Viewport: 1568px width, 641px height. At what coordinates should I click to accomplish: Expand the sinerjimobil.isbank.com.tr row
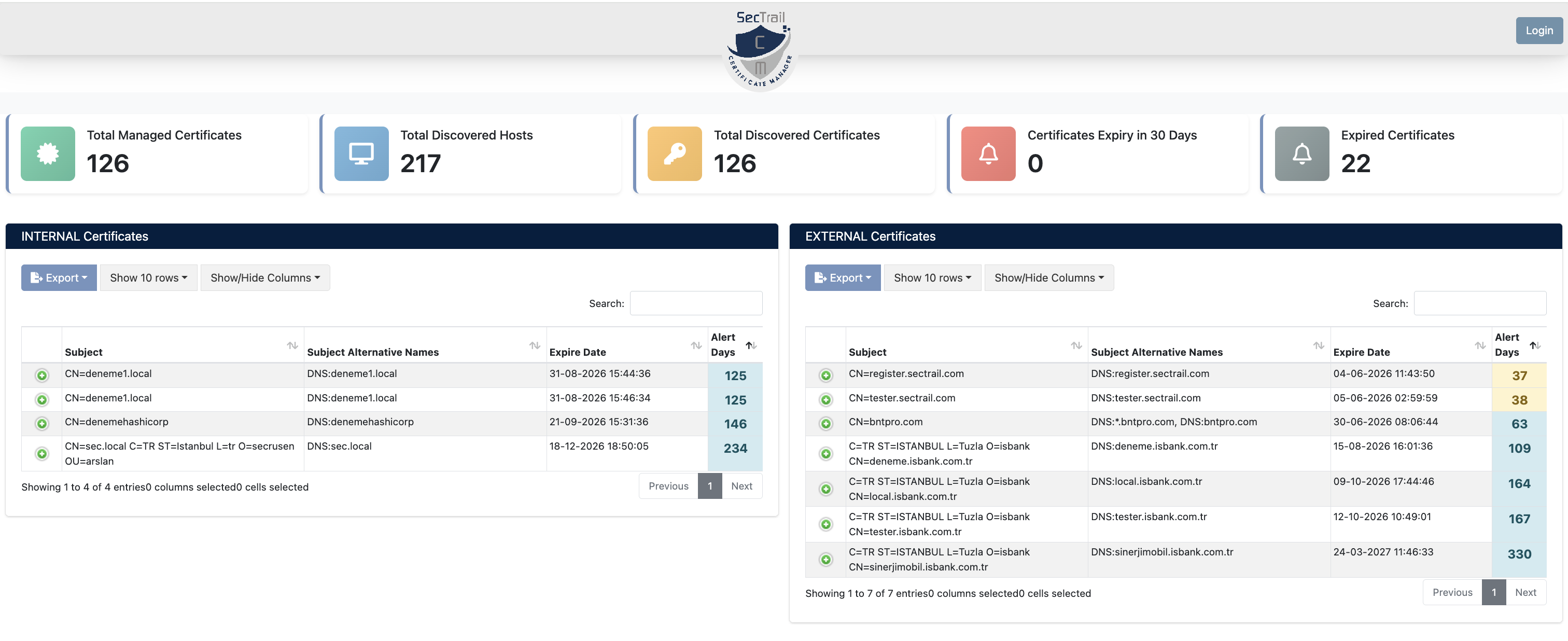[x=825, y=560]
